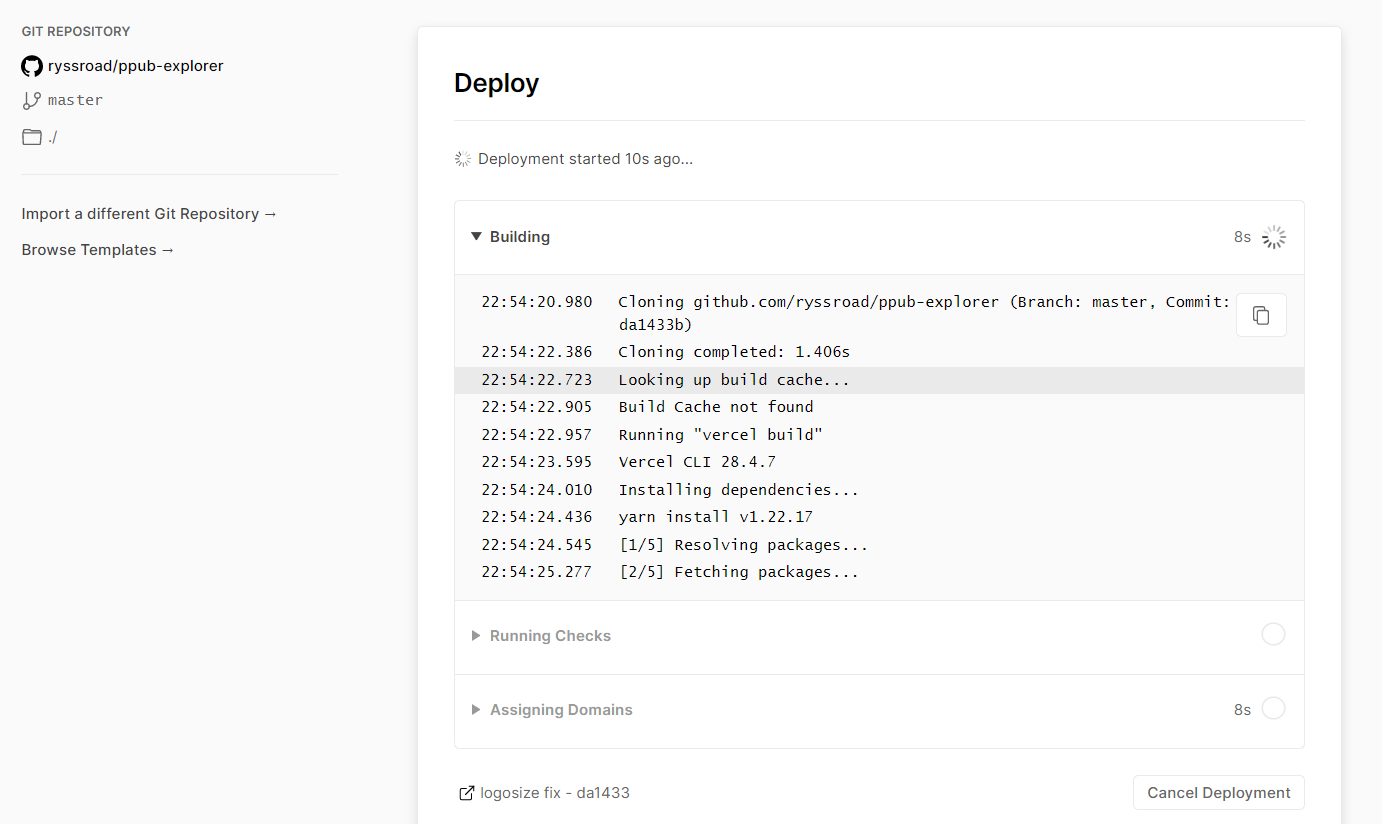This screenshot has width=1382, height=824.
Task: Click the 8s duration in Building header
Action: [x=1242, y=237]
